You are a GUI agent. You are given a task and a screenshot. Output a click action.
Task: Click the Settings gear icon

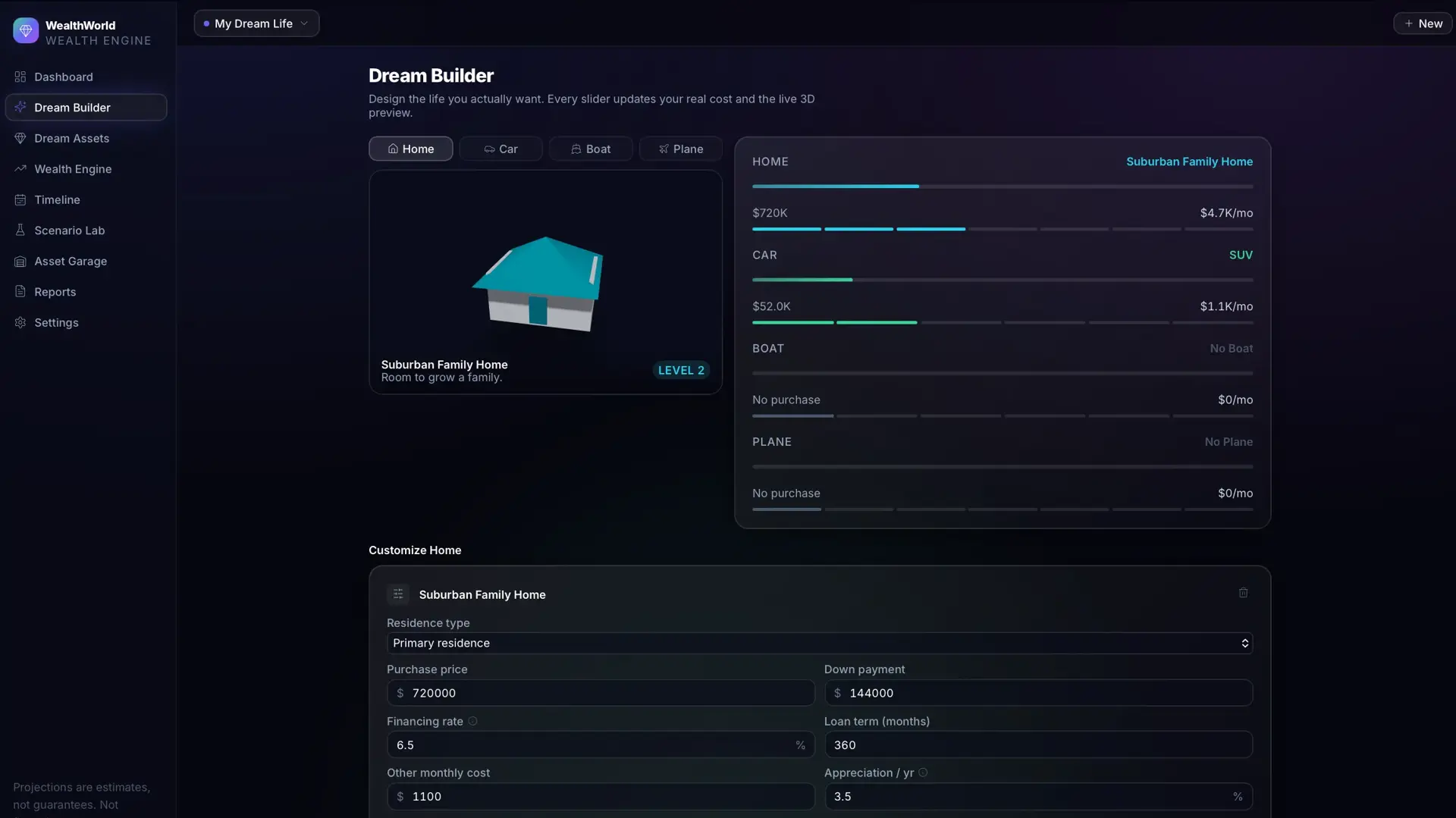click(20, 322)
